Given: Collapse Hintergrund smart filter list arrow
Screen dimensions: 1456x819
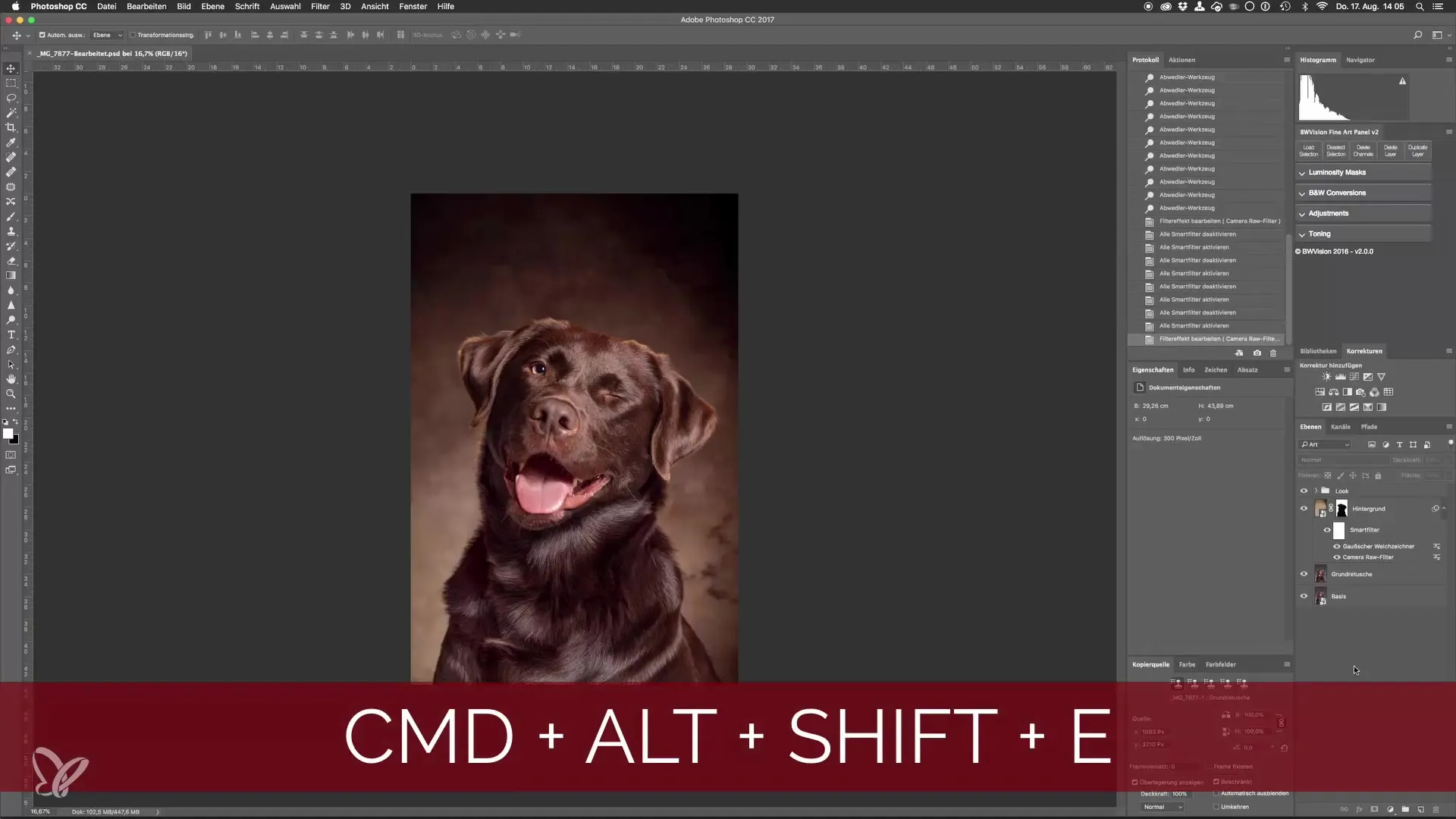Looking at the screenshot, I should (x=1444, y=508).
